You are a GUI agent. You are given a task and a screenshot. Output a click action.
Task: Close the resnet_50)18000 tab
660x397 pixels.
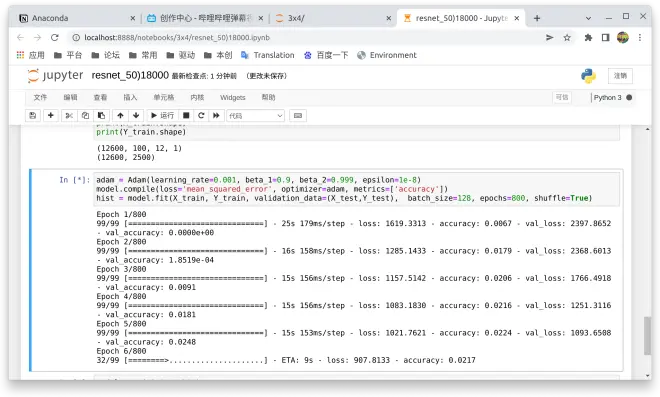(x=516, y=18)
